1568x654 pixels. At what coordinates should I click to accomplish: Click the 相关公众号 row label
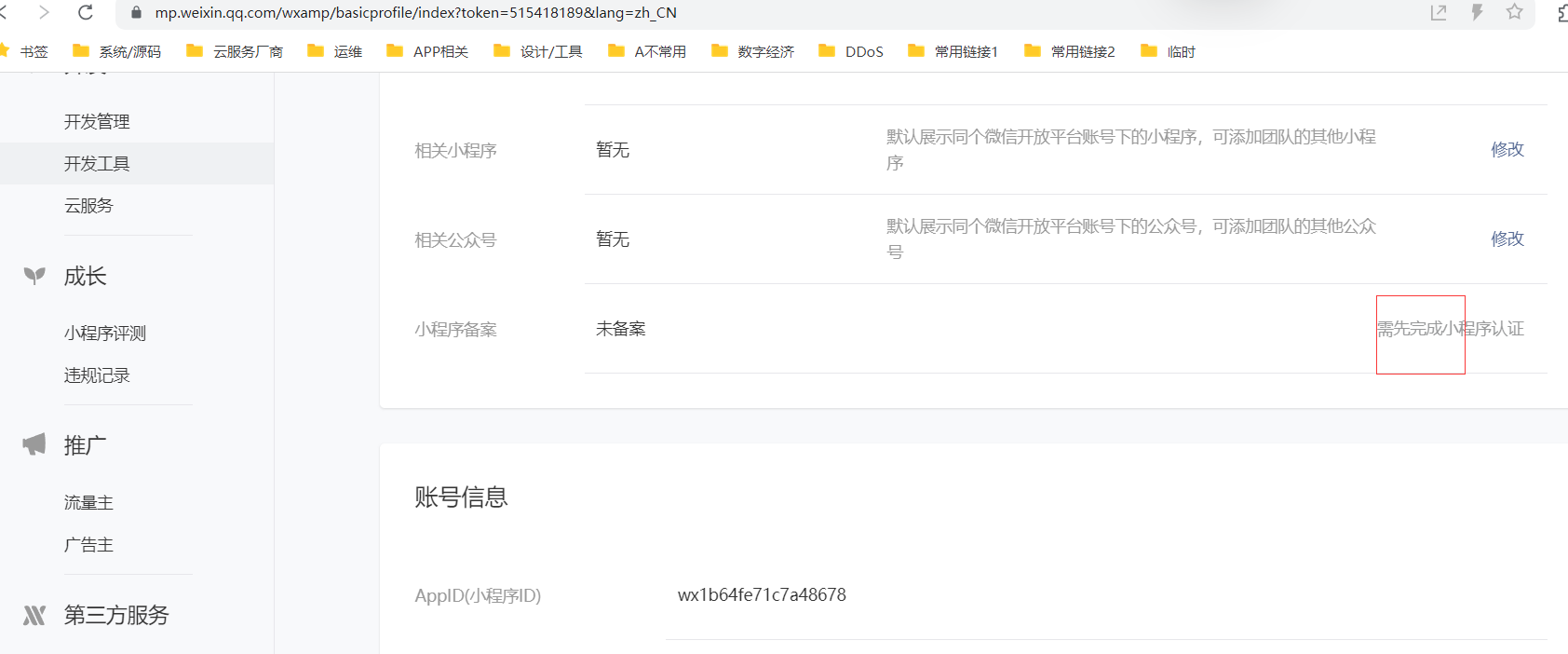[455, 239]
